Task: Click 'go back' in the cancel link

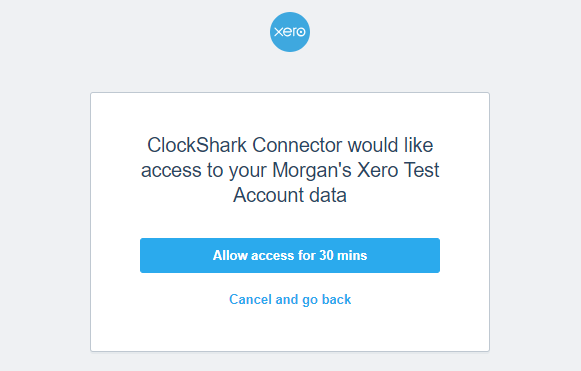Action: [x=326, y=300]
